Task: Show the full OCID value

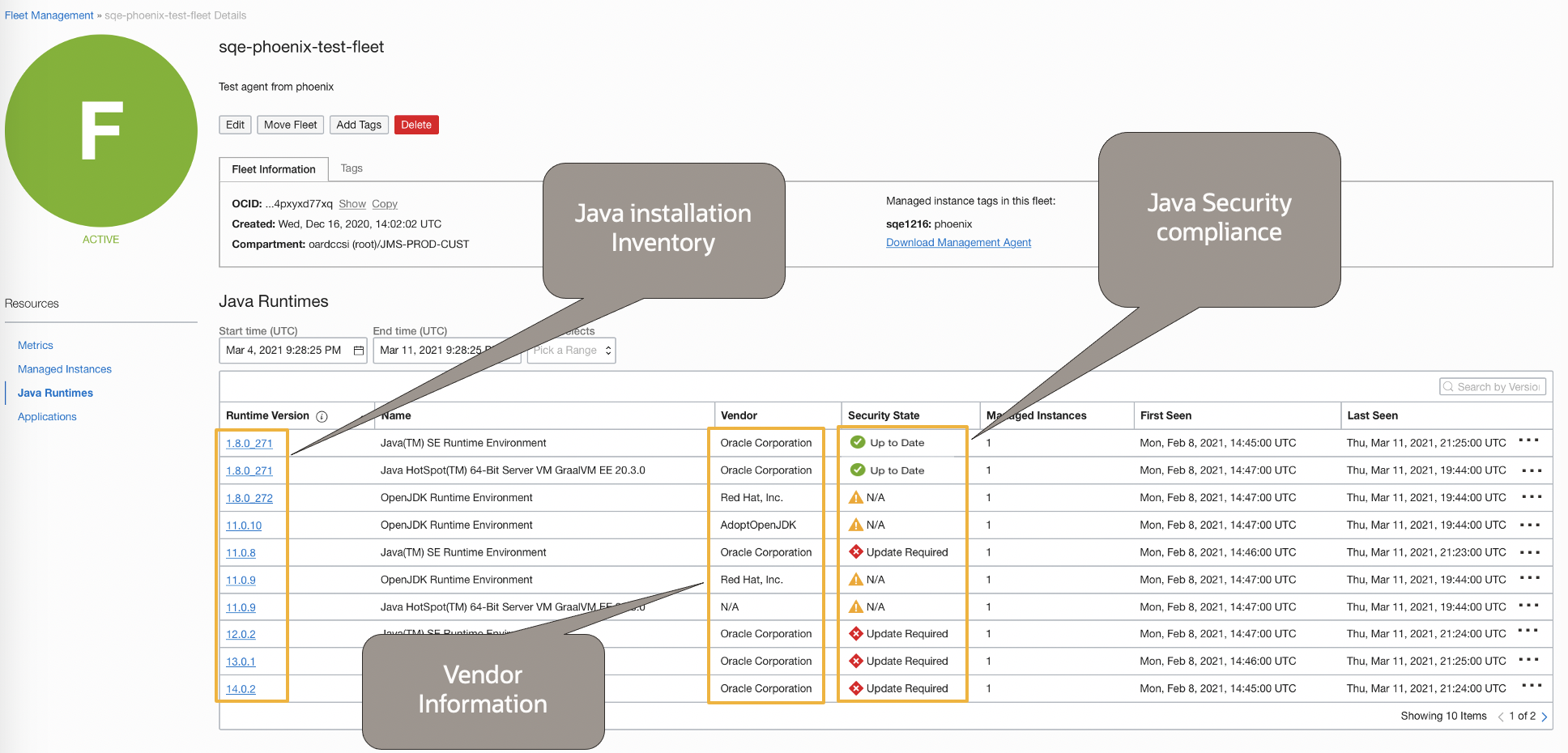Action: point(352,204)
